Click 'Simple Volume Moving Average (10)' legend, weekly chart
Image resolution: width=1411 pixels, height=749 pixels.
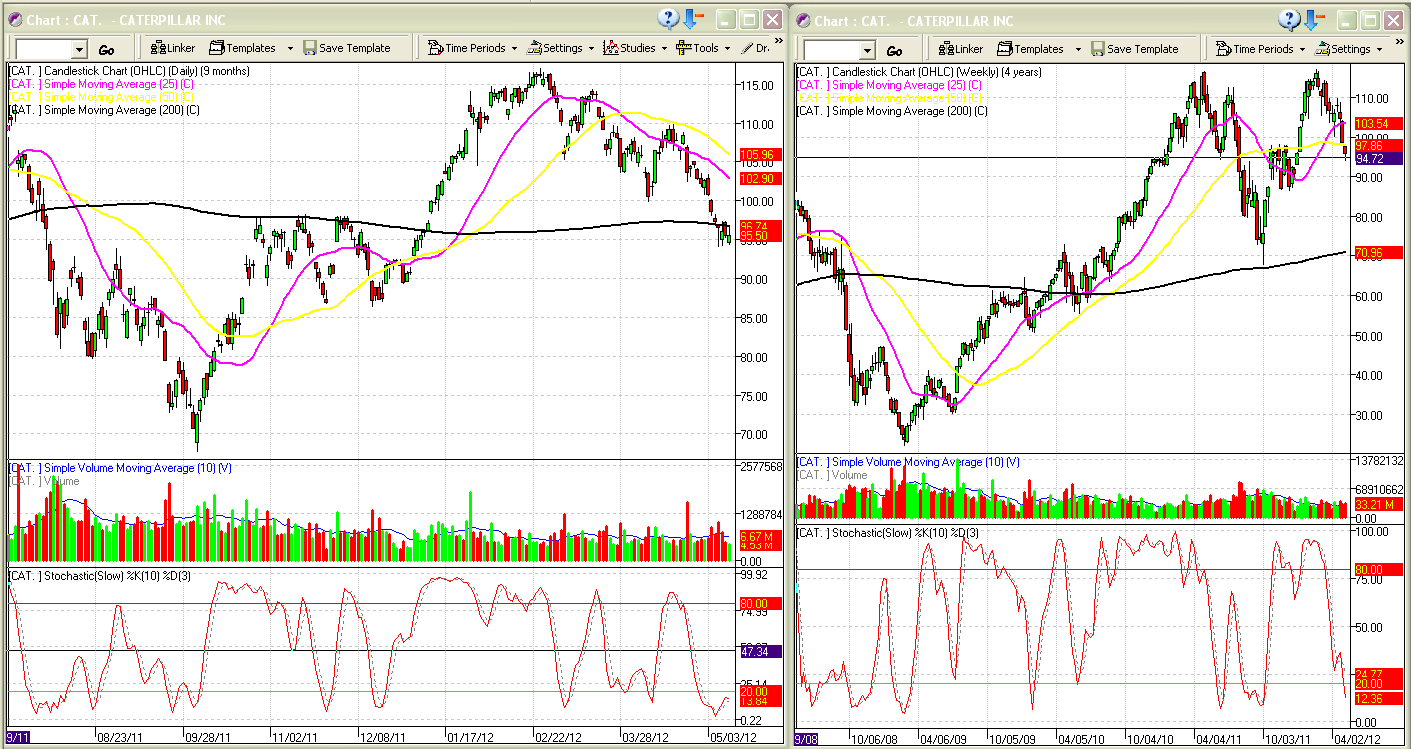tap(909, 462)
